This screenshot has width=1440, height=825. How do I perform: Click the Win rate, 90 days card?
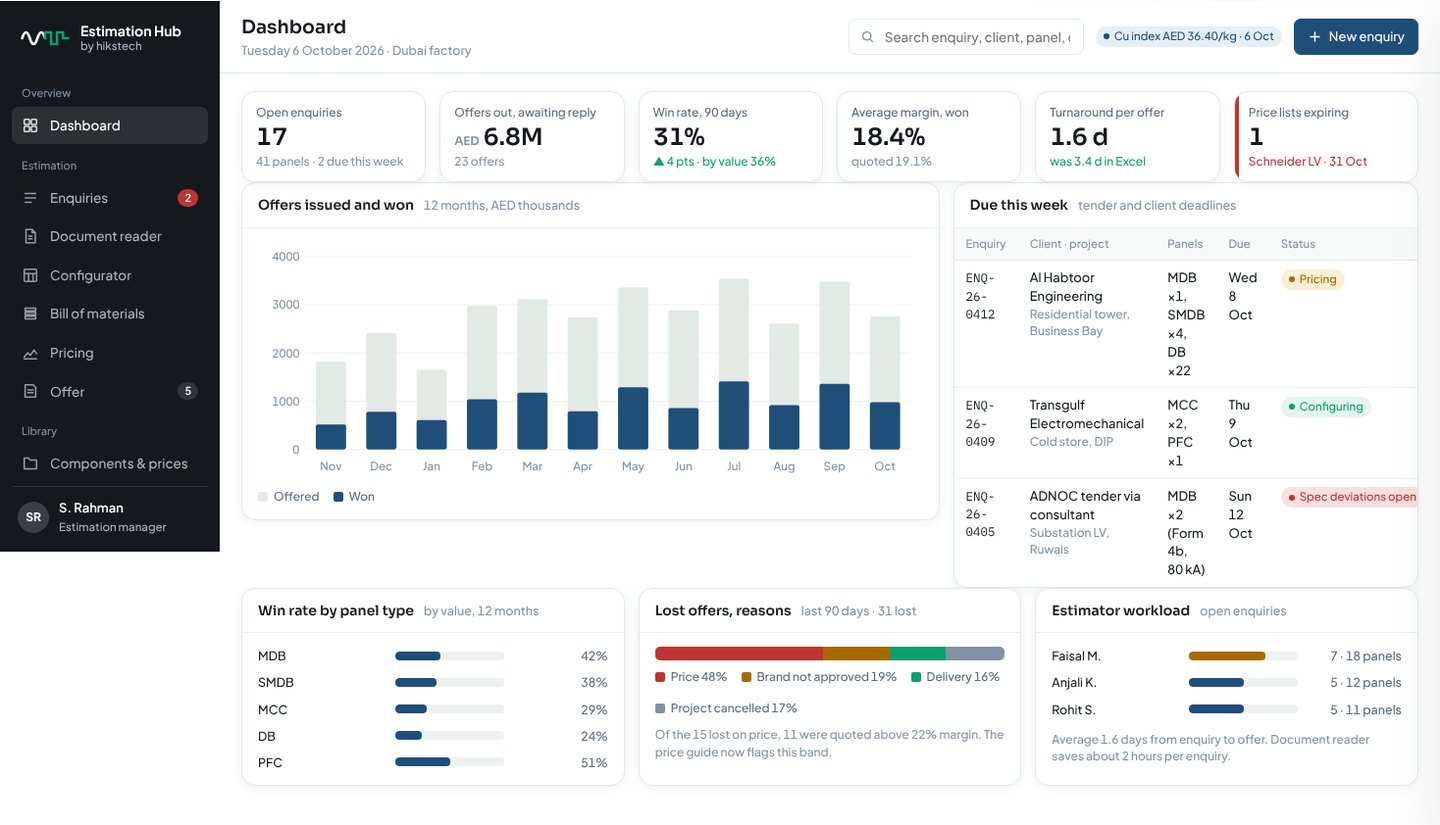730,137
